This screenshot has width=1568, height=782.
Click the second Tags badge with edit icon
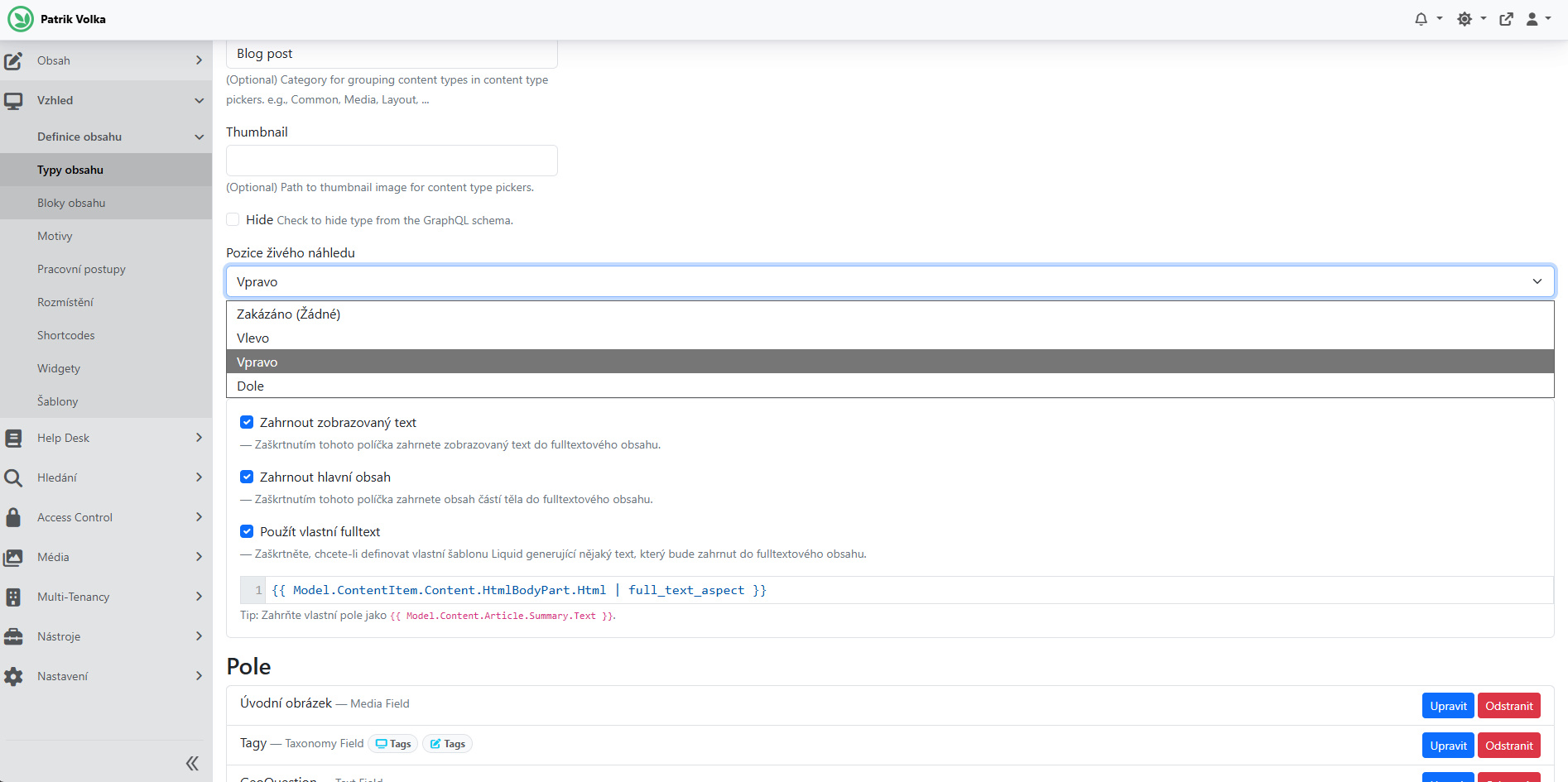pos(447,744)
